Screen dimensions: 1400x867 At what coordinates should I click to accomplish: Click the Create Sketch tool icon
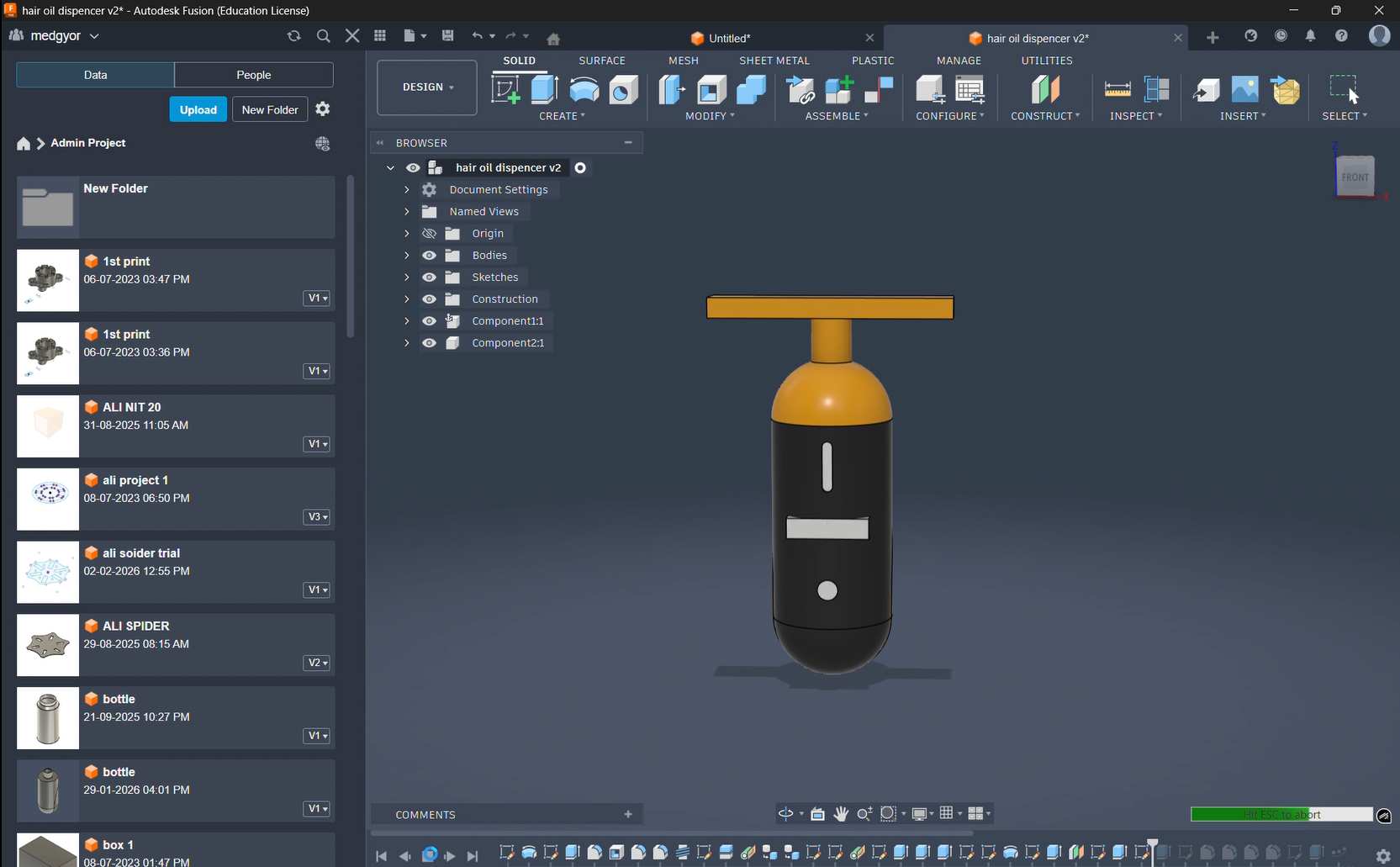coord(505,89)
